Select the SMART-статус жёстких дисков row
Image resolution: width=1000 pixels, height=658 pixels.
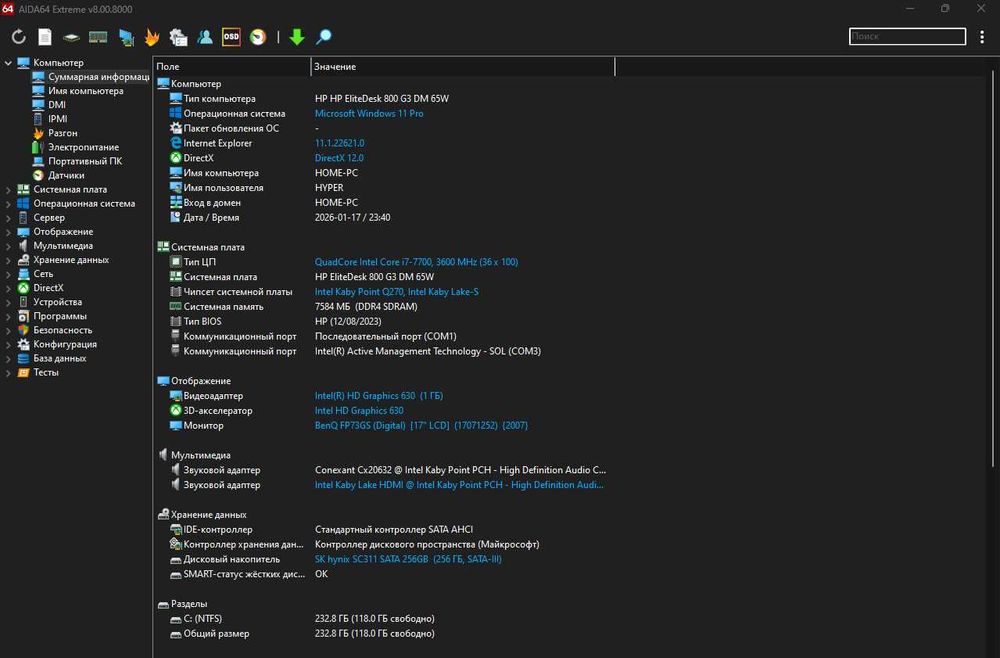tap(385, 574)
